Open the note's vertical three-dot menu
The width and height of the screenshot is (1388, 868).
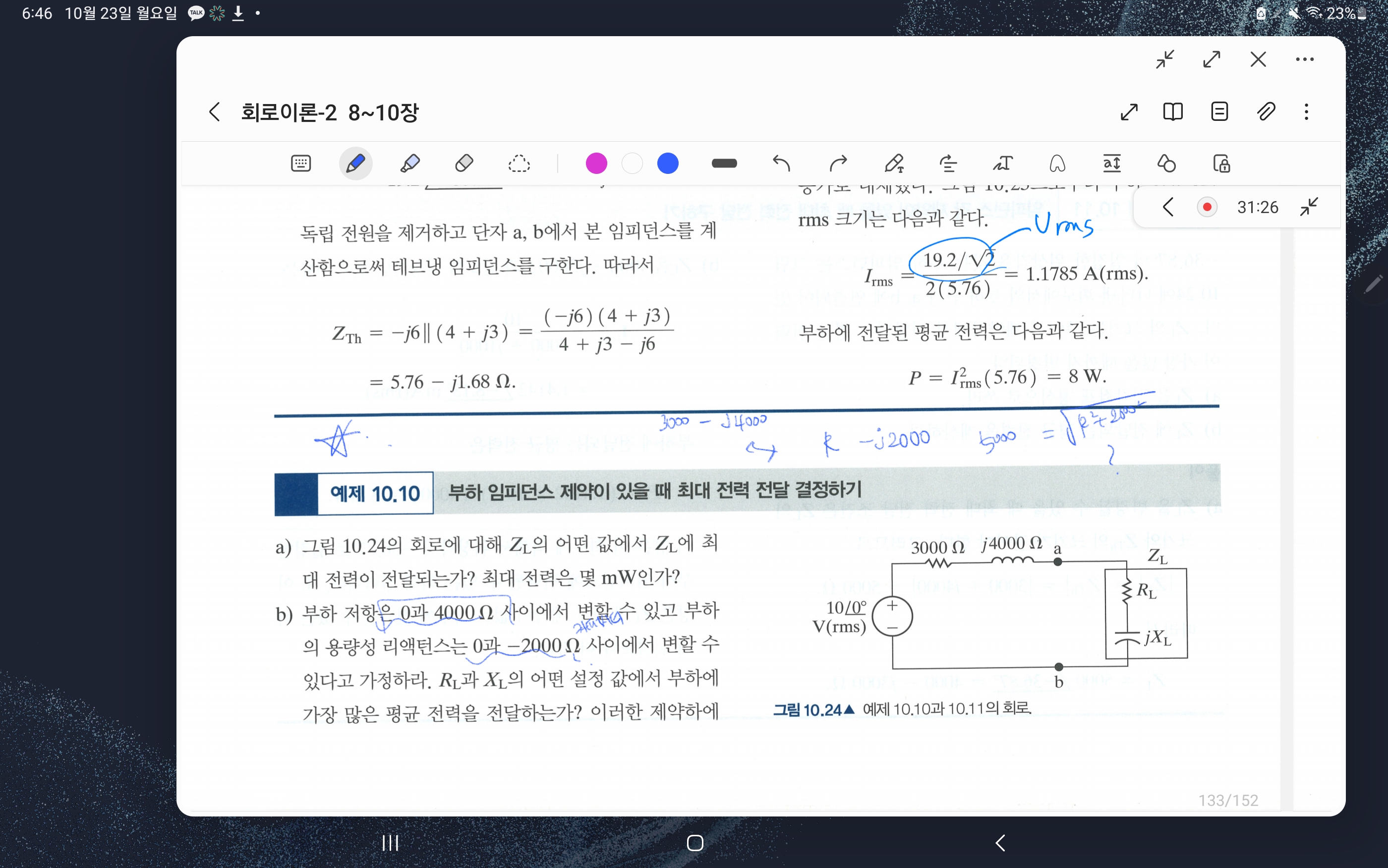click(1306, 111)
